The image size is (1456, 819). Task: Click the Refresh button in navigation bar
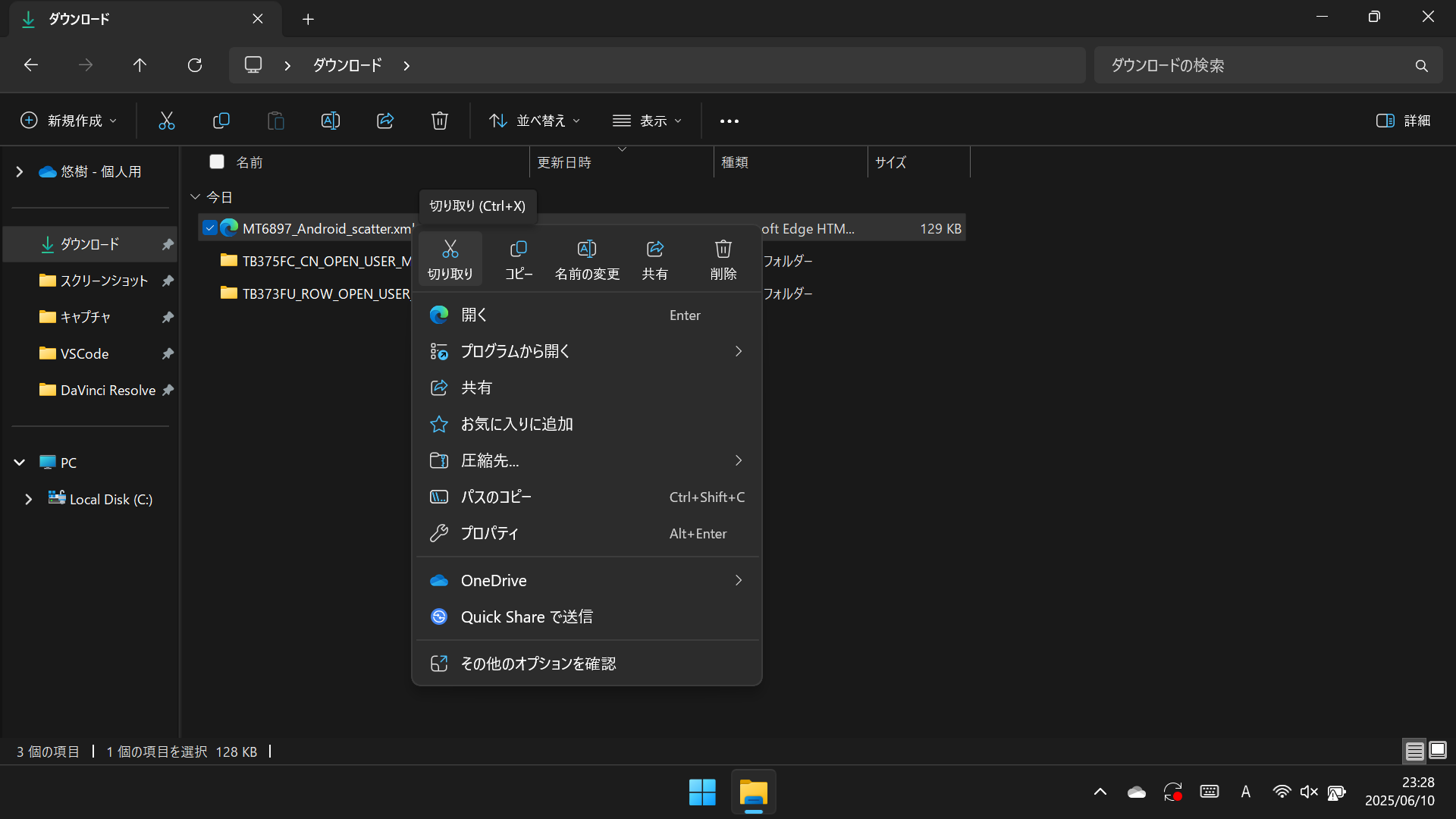pyautogui.click(x=195, y=65)
